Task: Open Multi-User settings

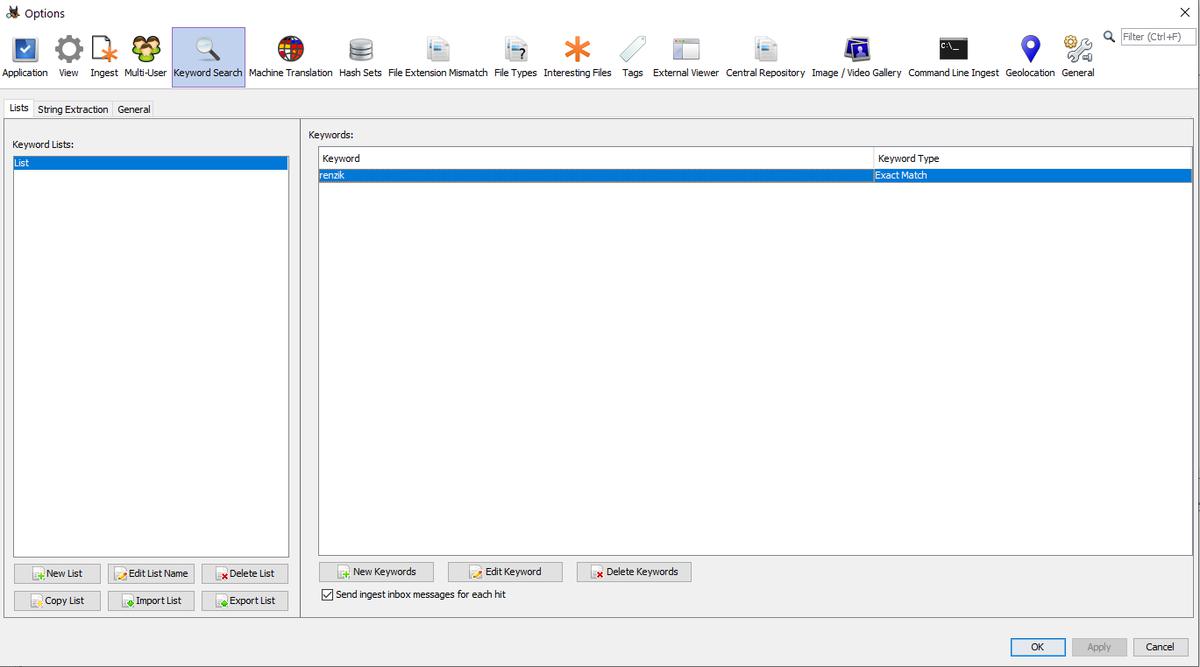Action: point(145,57)
